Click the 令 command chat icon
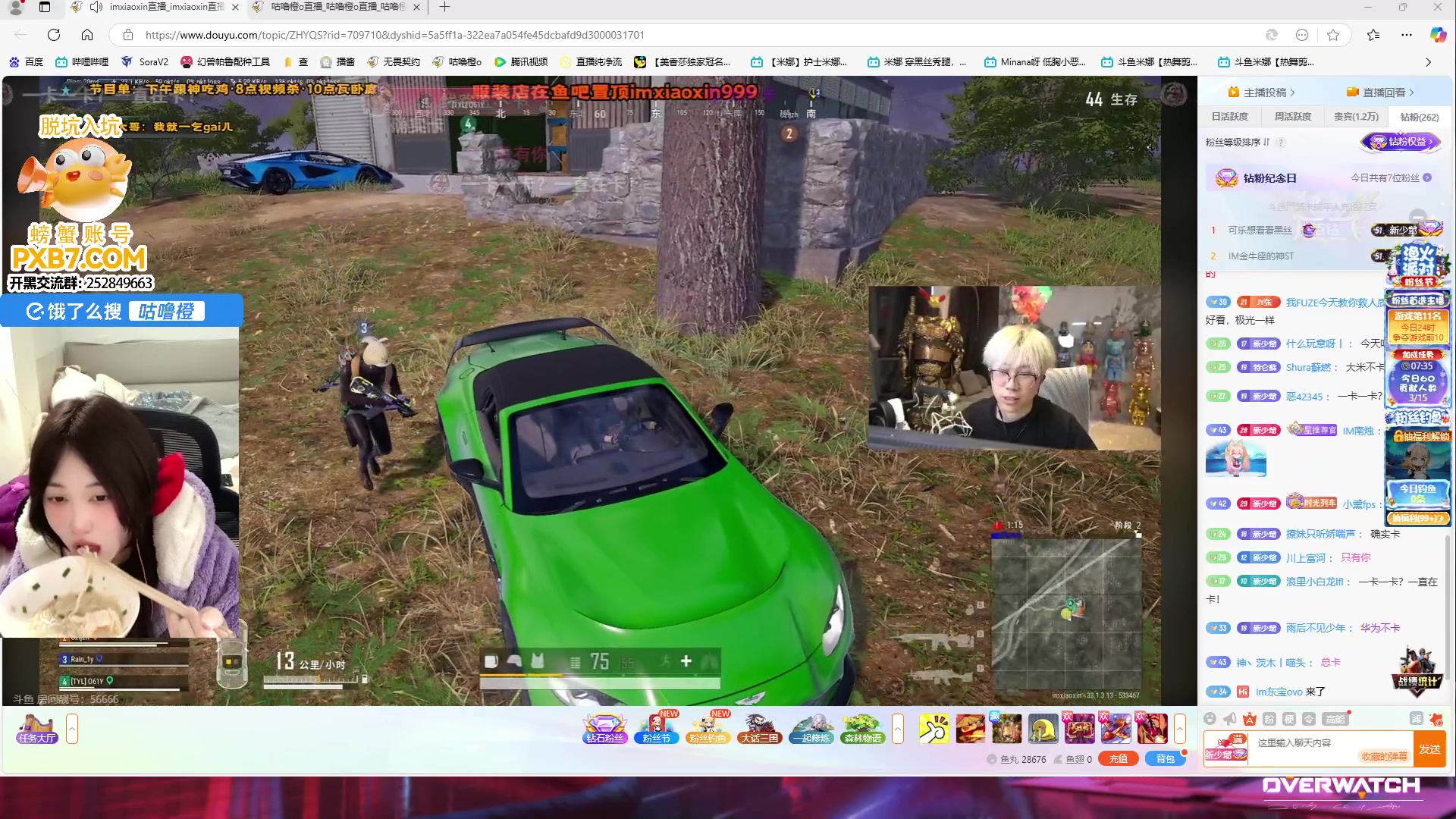The width and height of the screenshot is (1456, 819). pyautogui.click(x=1308, y=719)
